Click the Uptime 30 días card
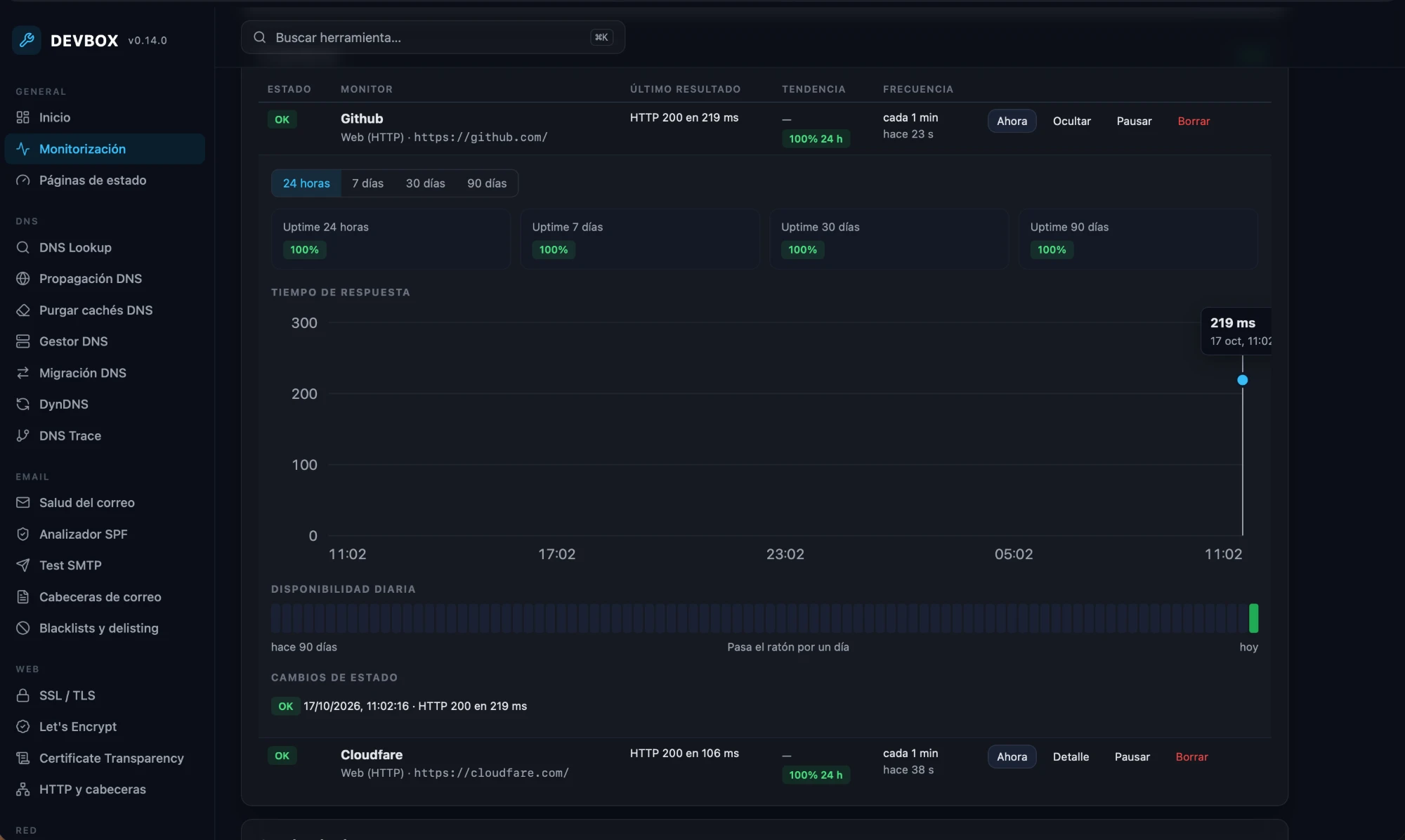The width and height of the screenshot is (1405, 840). [889, 239]
